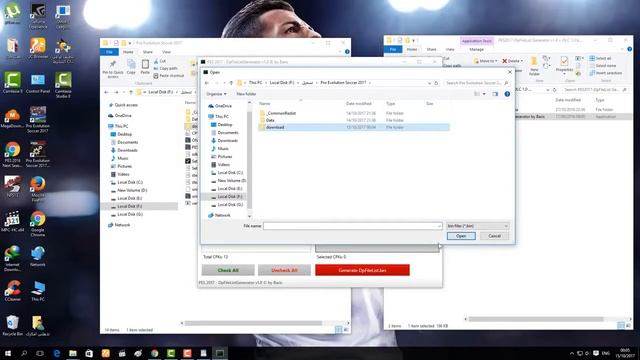Click the Delete button in right Explorer ribbon
This screenshot has height=360, width=640.
[x=512, y=61]
